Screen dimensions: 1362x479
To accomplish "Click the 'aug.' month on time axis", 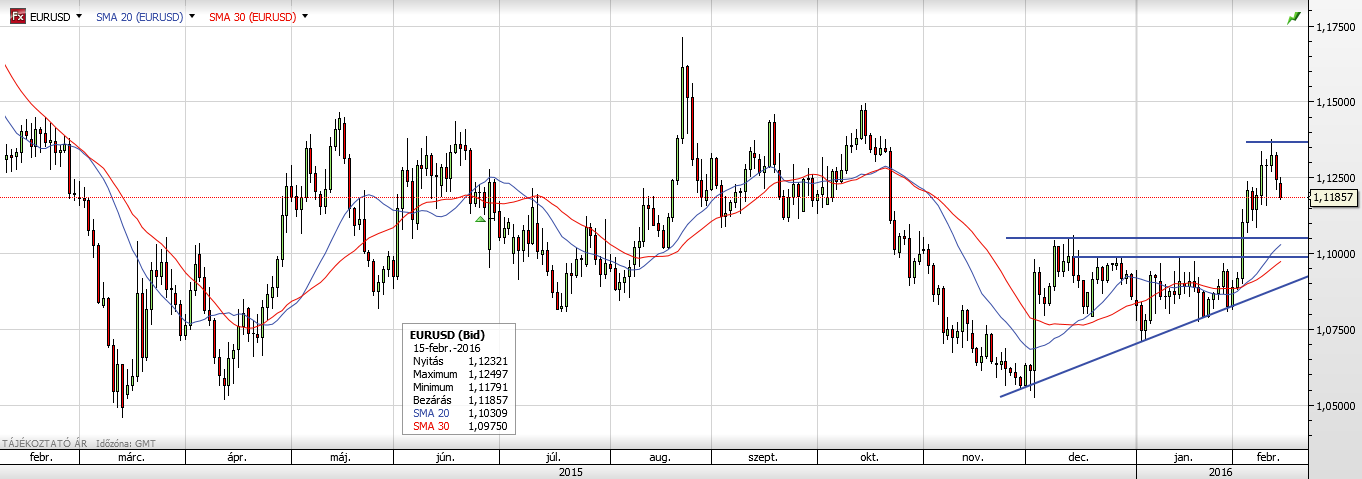I will click(x=660, y=457).
